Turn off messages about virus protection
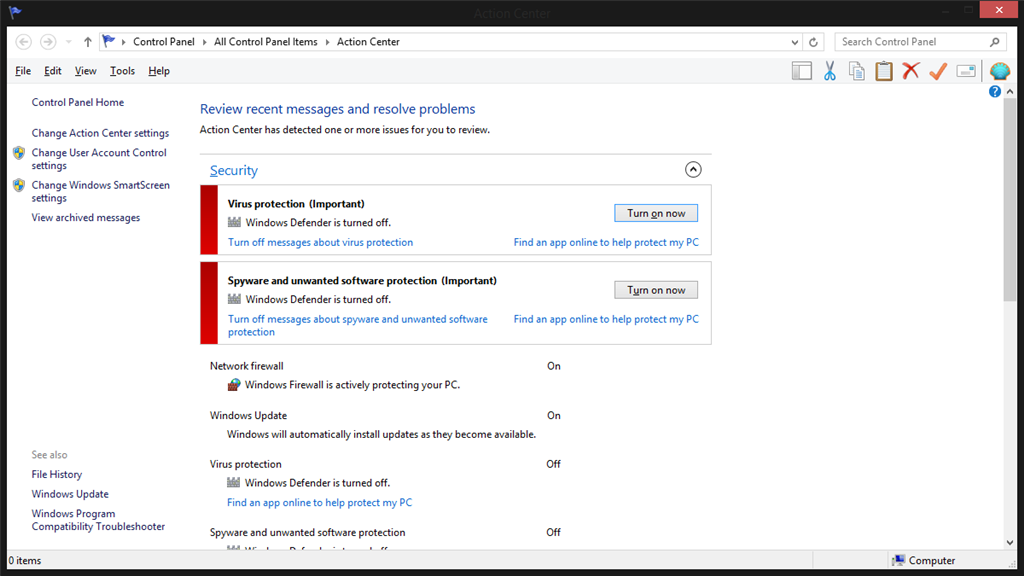Image resolution: width=1024 pixels, height=576 pixels. pos(320,242)
